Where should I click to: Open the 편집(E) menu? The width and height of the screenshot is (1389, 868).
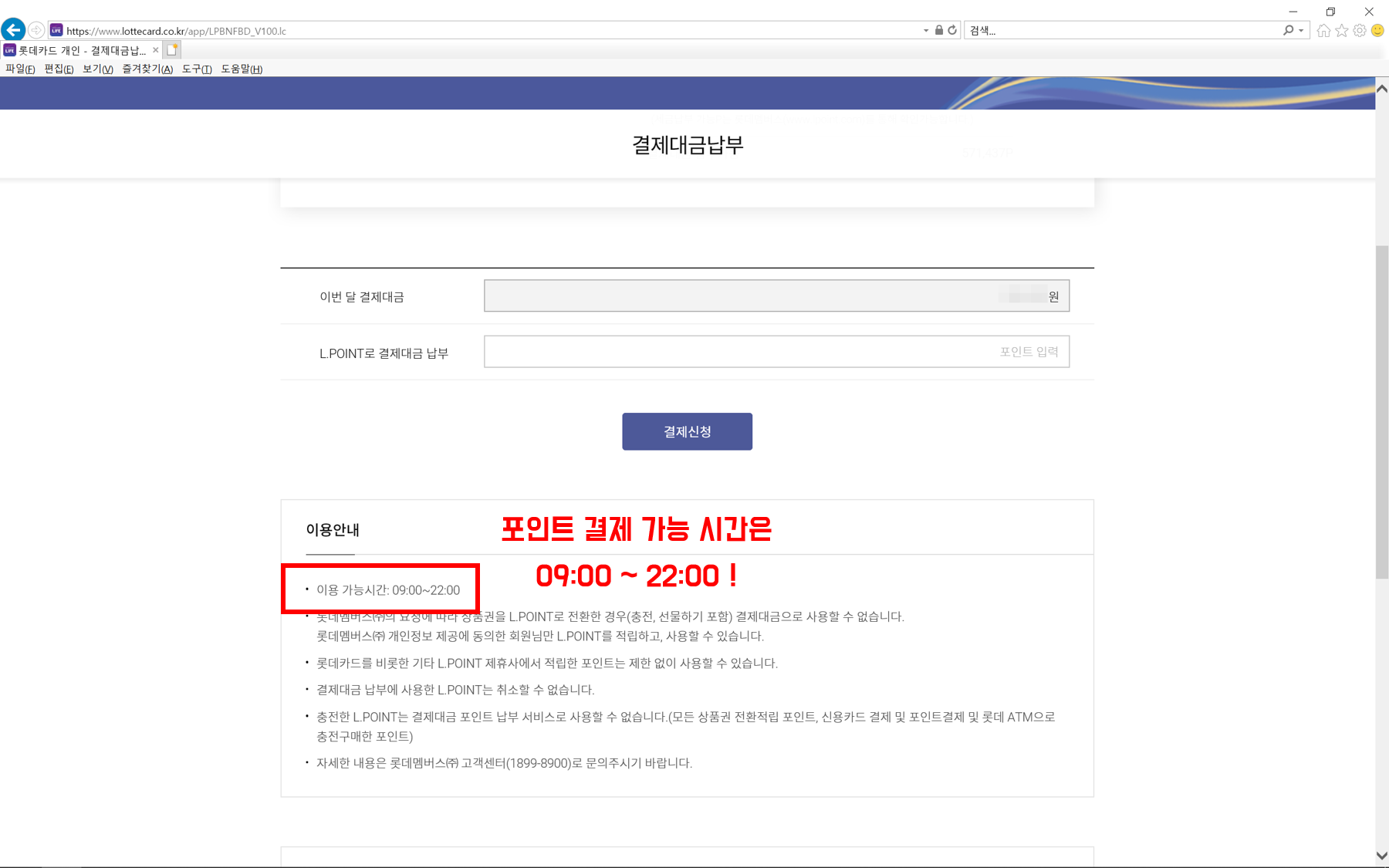coord(59,69)
